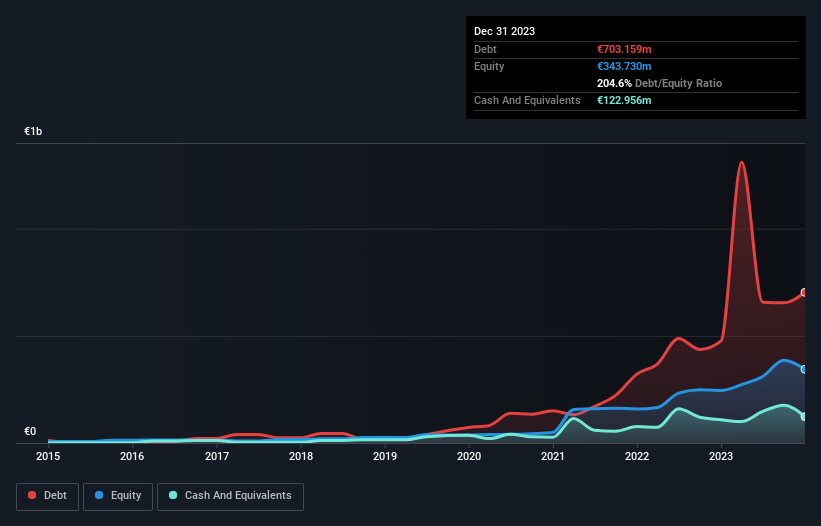
Task: Click the 2015 x-axis label
Action: (48, 456)
